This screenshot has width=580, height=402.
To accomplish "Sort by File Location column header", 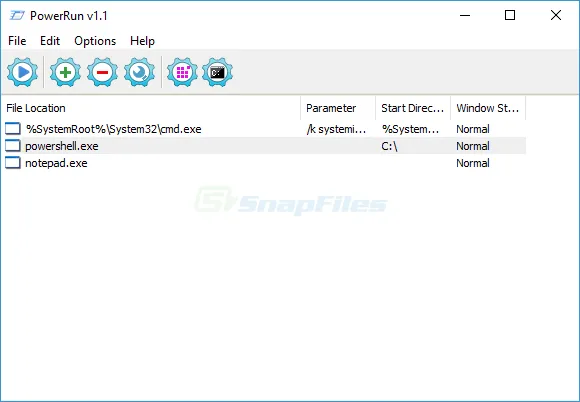I will click(151, 108).
